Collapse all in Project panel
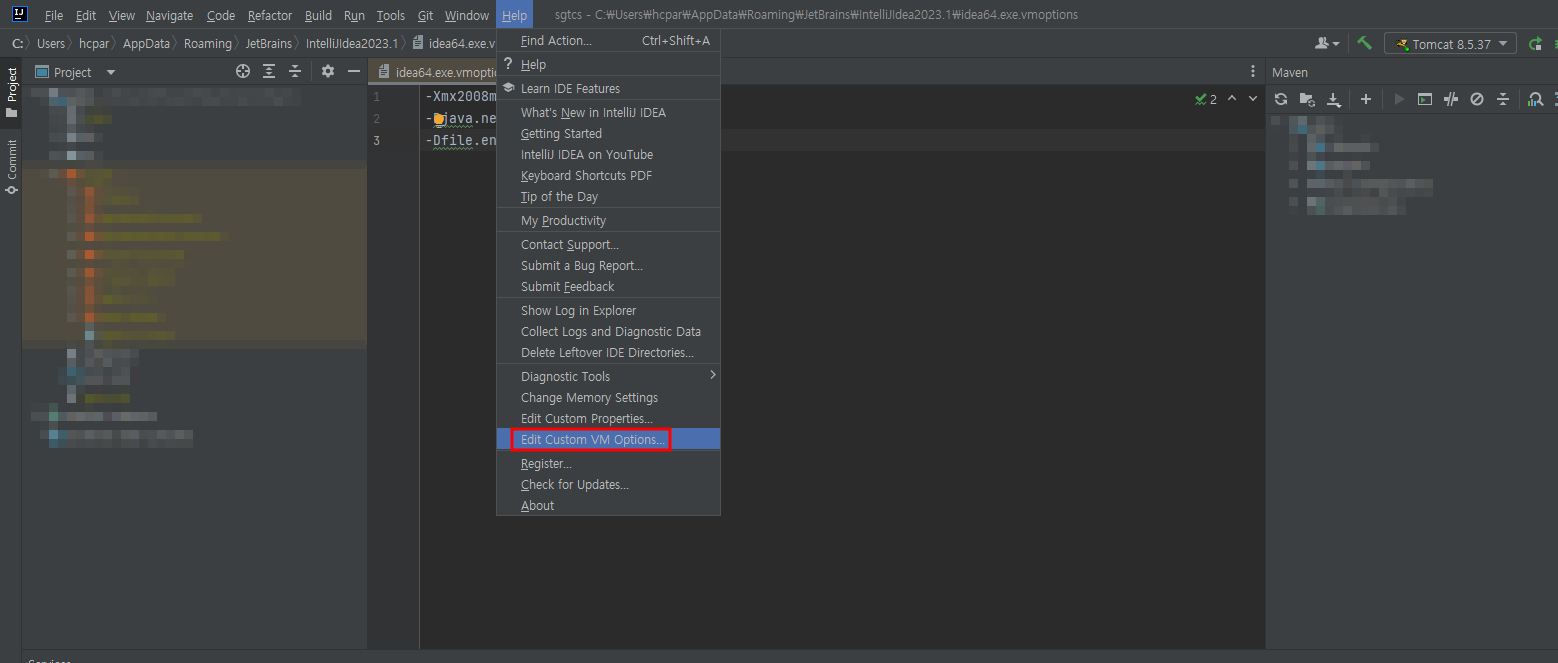This screenshot has height=663, width=1558. click(x=295, y=72)
